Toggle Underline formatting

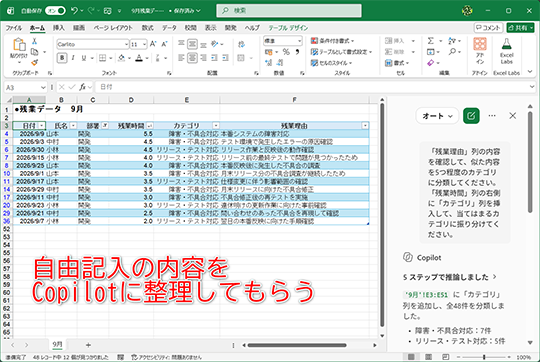tap(84, 58)
